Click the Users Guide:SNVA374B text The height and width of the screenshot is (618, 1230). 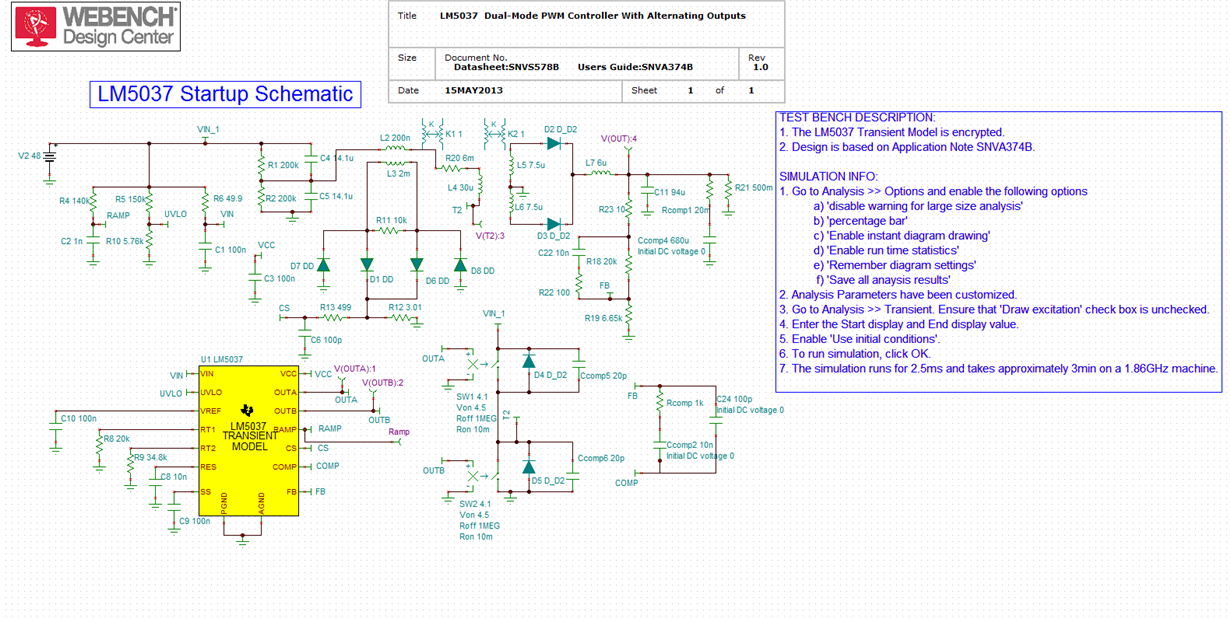click(635, 67)
